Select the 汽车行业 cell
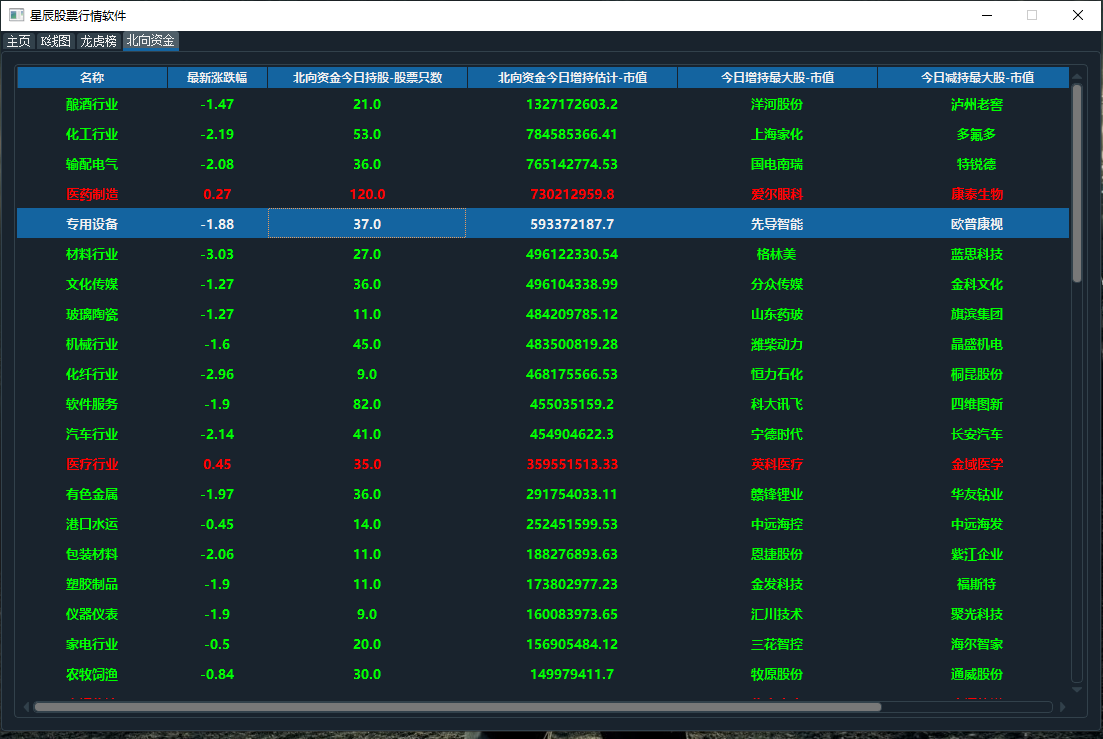The width and height of the screenshot is (1103, 739). (92, 435)
